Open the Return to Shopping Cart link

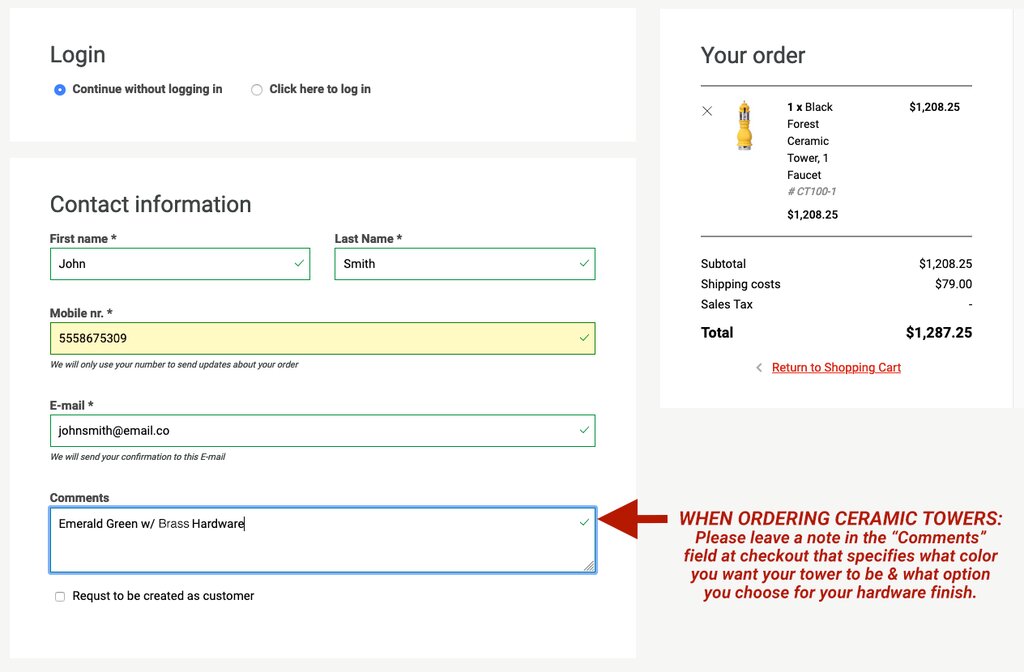pos(836,368)
